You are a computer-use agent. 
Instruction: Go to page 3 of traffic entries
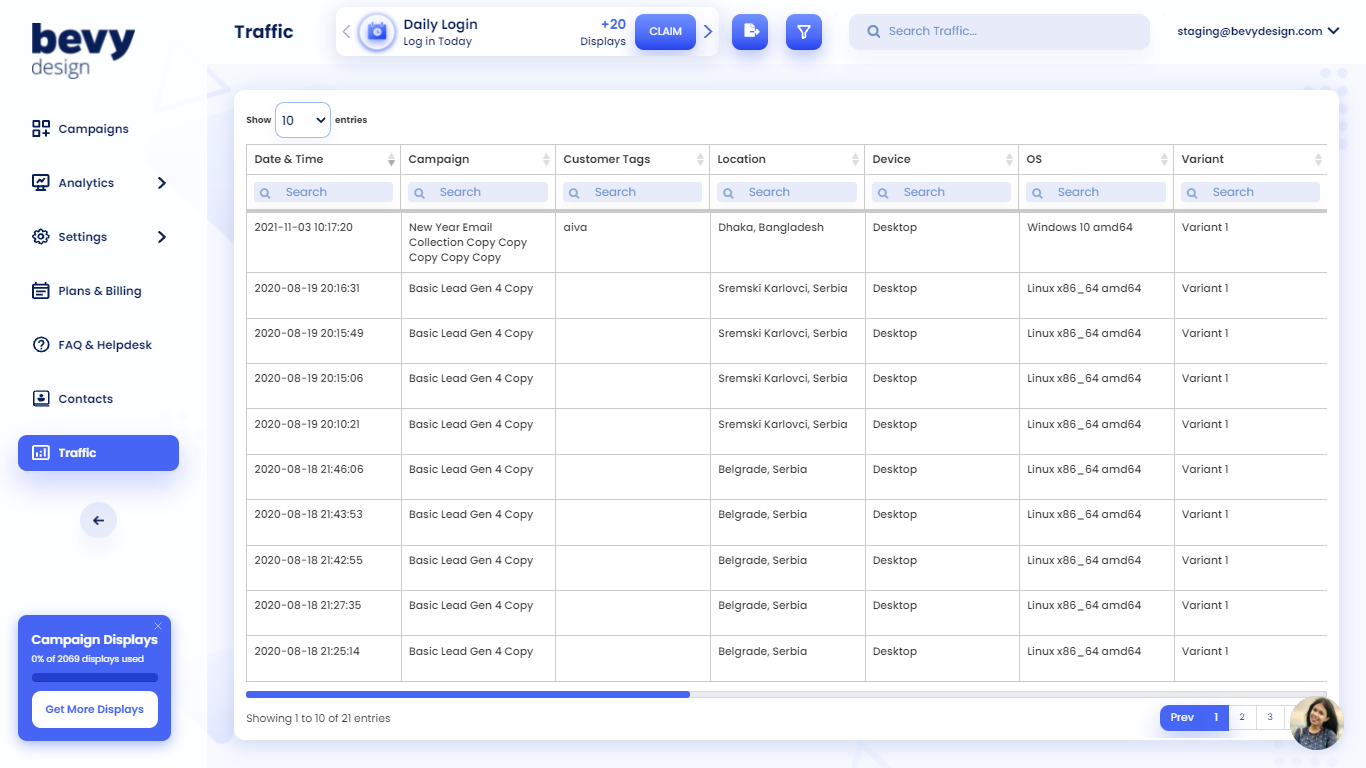point(1269,717)
